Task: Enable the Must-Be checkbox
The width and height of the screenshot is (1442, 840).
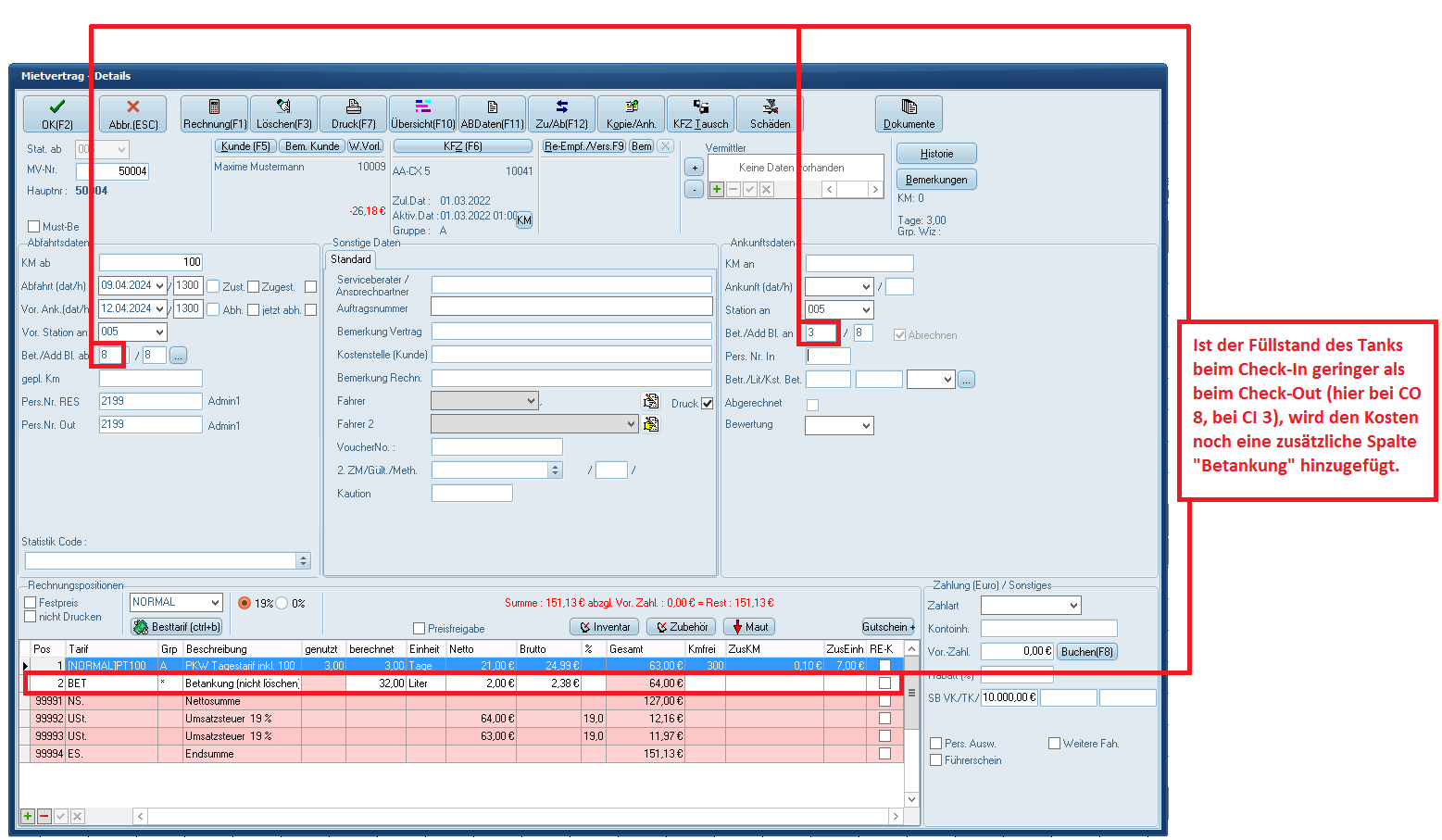Action: [x=34, y=227]
